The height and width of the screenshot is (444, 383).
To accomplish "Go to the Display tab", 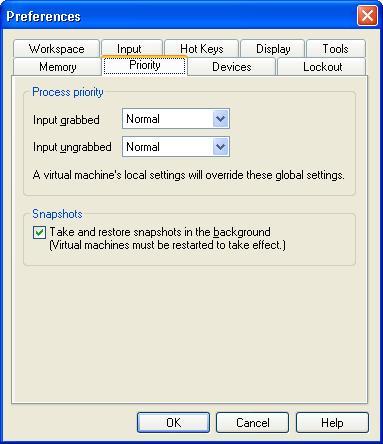I will pos(273,49).
